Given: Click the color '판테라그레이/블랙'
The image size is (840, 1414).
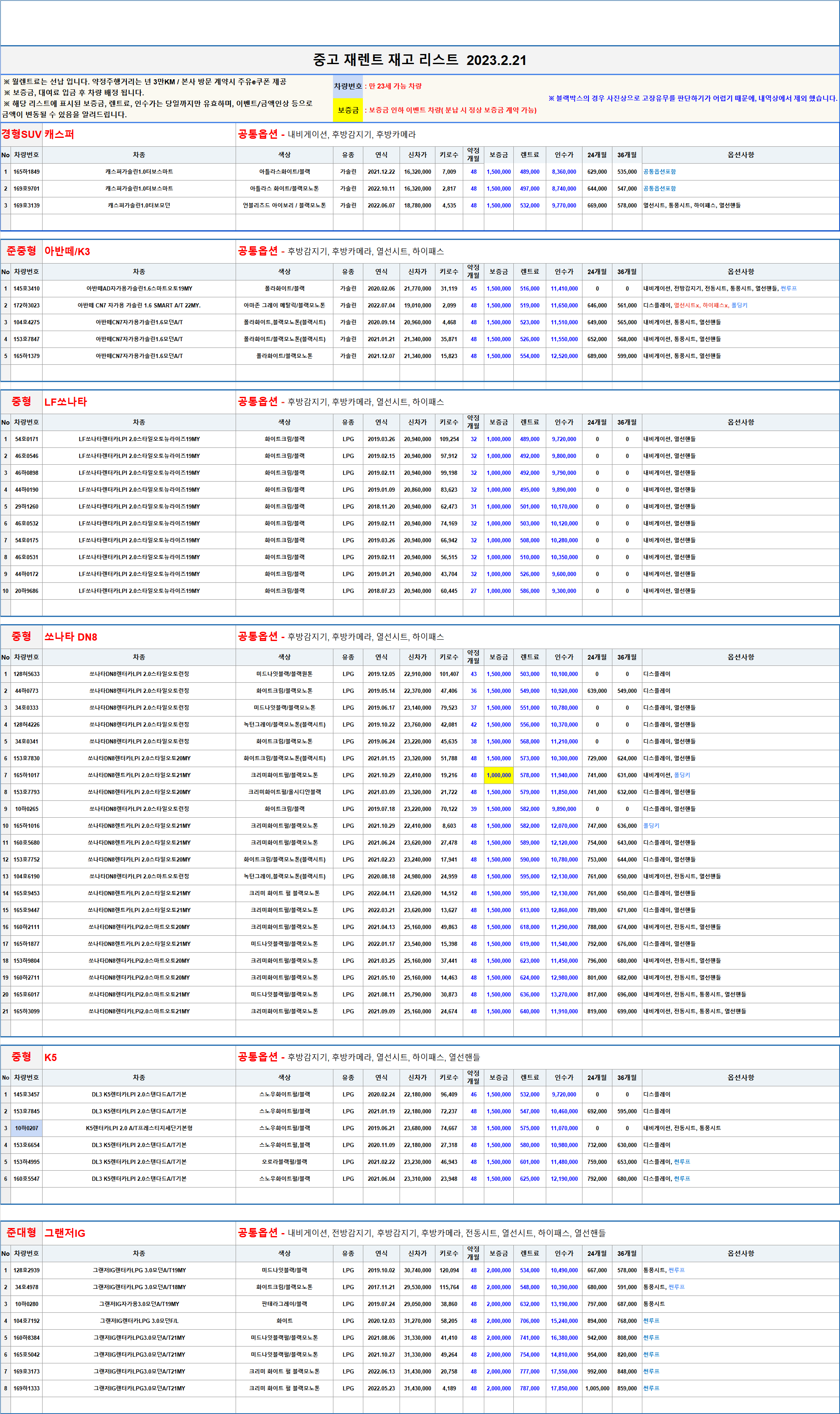Looking at the screenshot, I should [x=284, y=1304].
